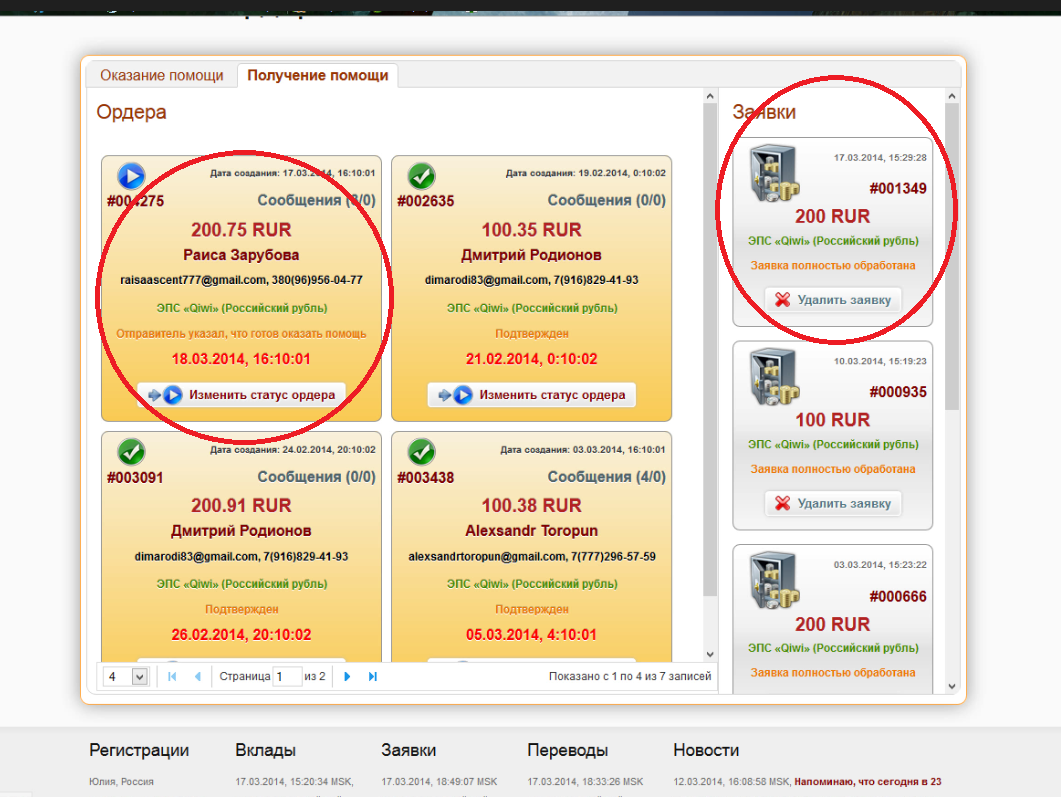The height and width of the screenshot is (797, 1061).
Task: Delete request #000935 with Удалить заявку
Action: tap(833, 503)
